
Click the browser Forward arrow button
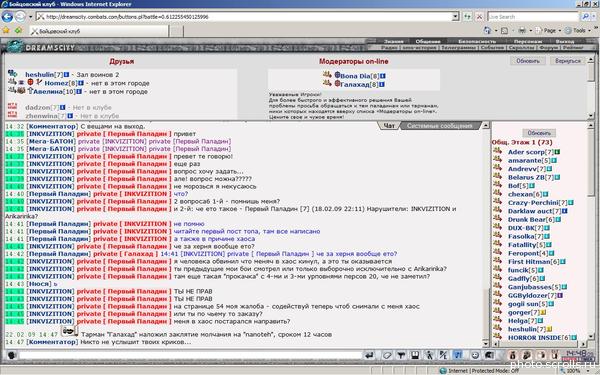pos(20,17)
